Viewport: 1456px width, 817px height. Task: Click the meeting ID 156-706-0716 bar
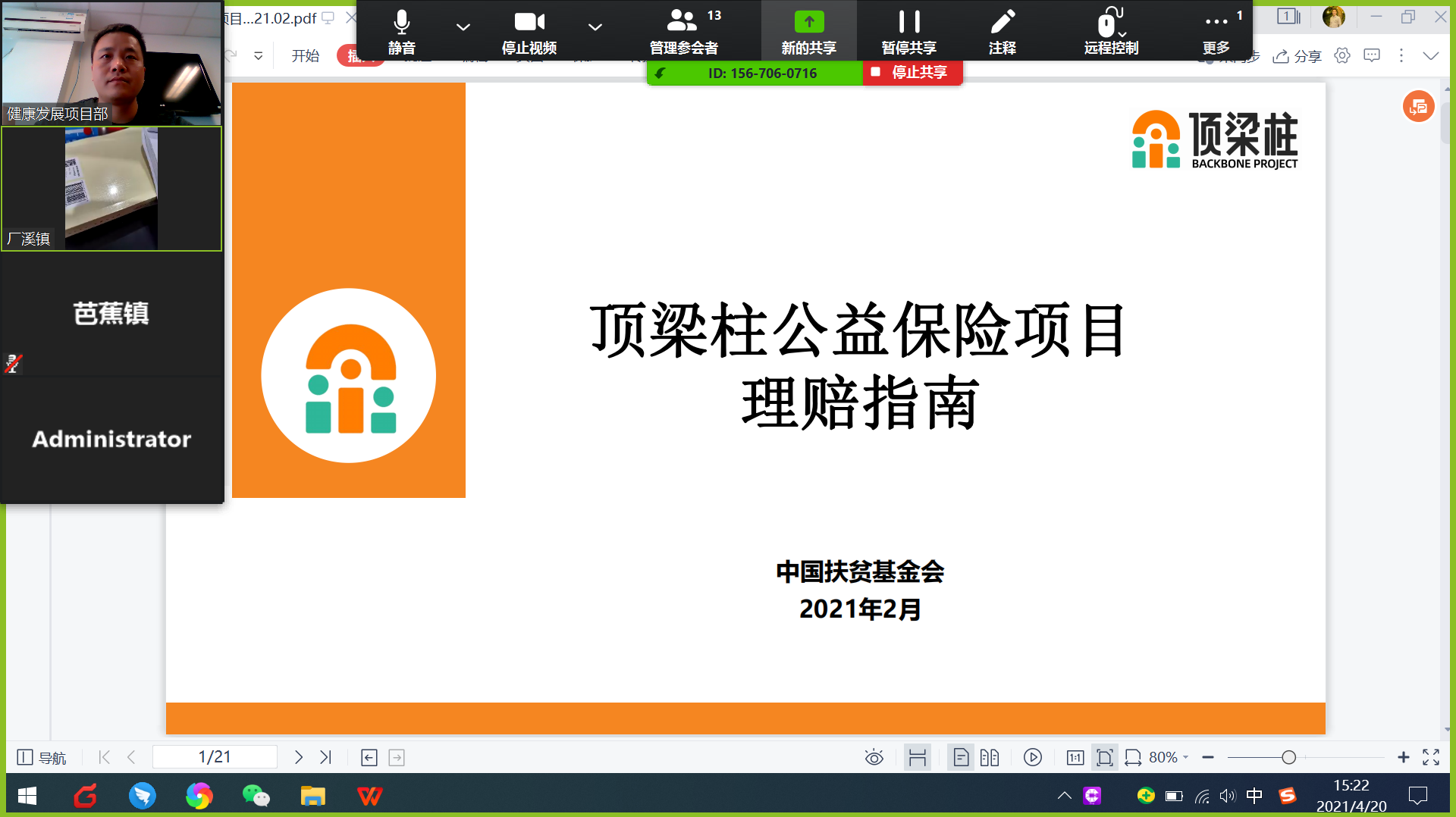point(755,73)
